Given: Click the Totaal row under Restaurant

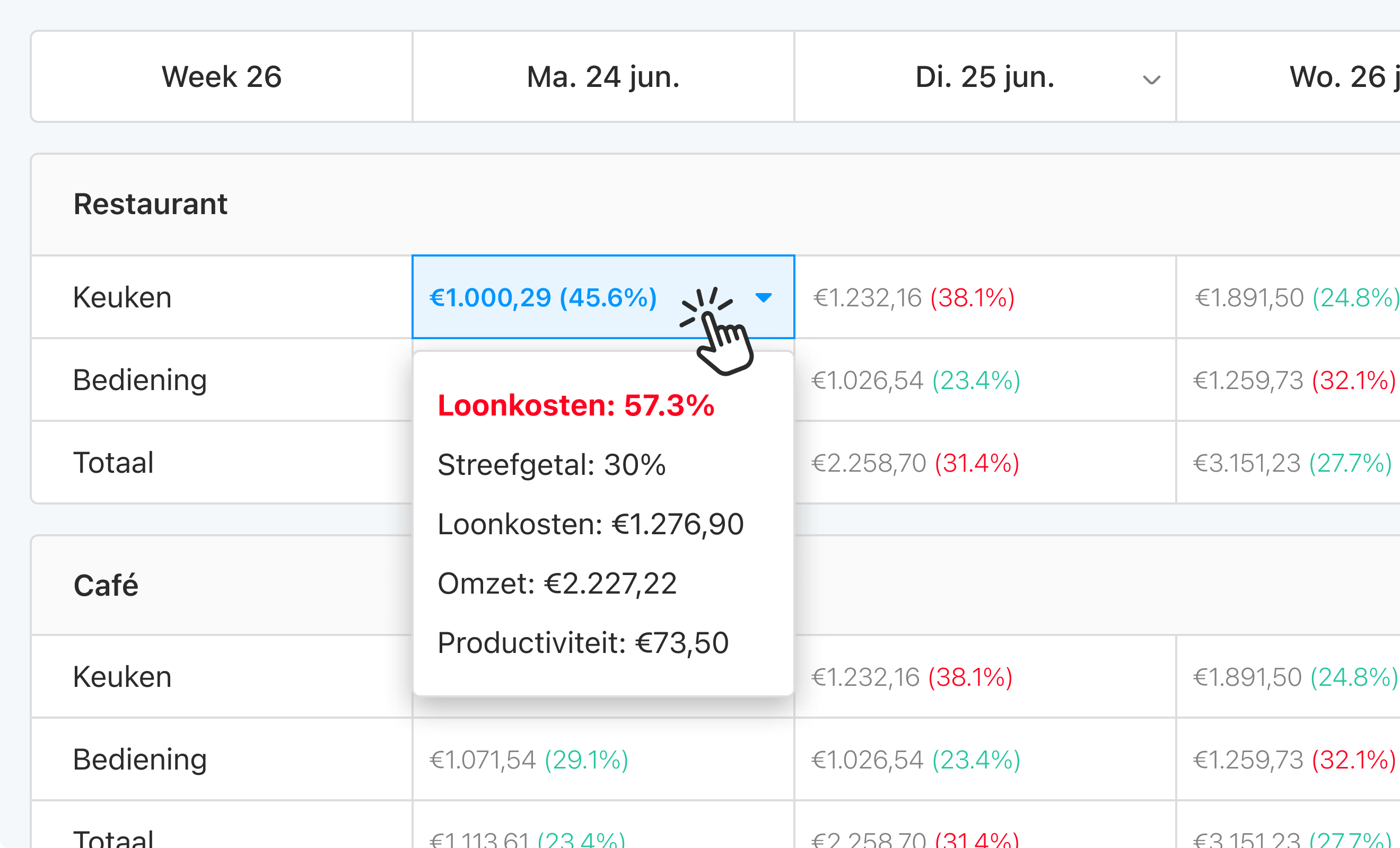Looking at the screenshot, I should 113,462.
